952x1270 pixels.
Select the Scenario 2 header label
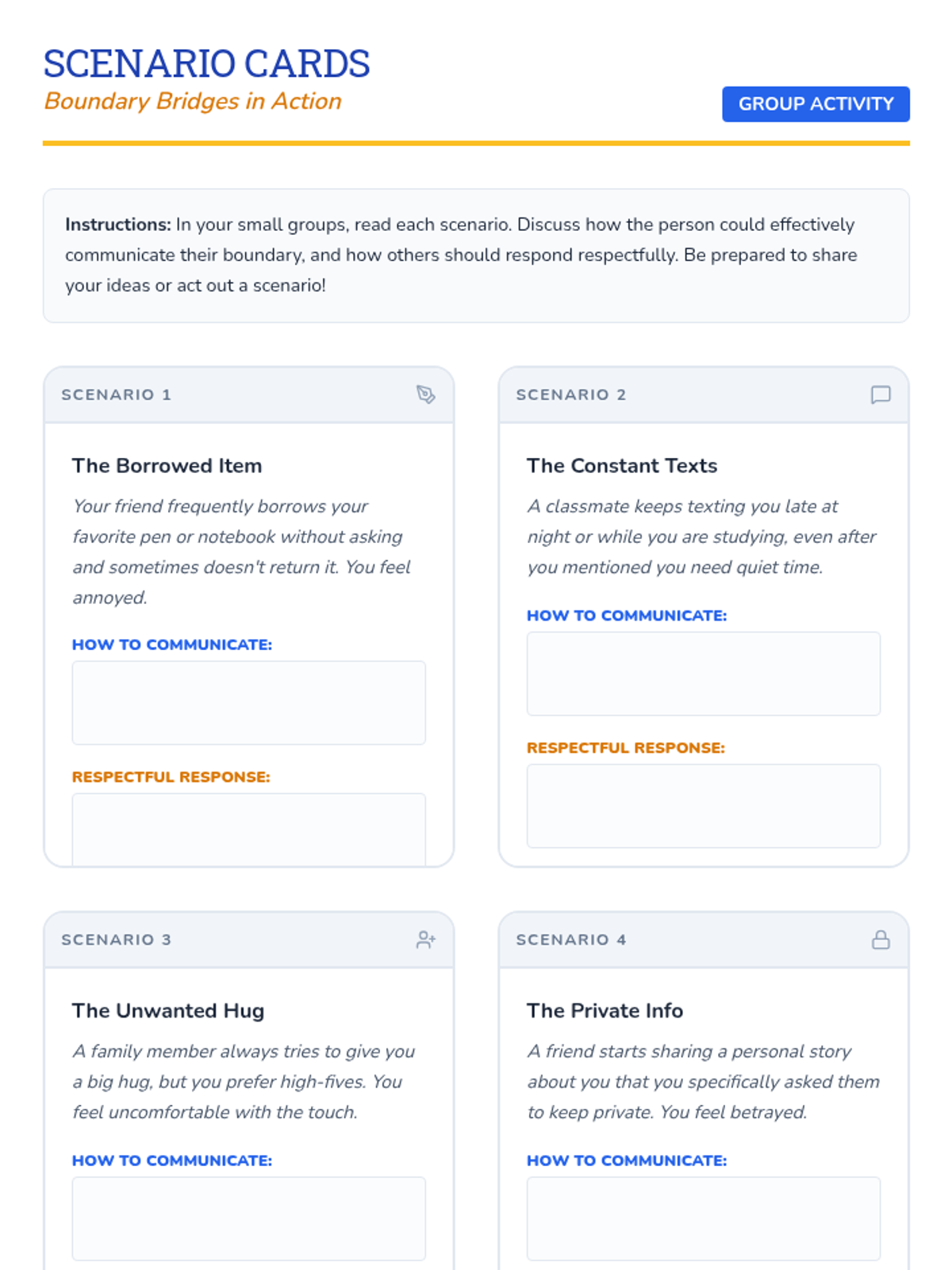pyautogui.click(x=571, y=394)
